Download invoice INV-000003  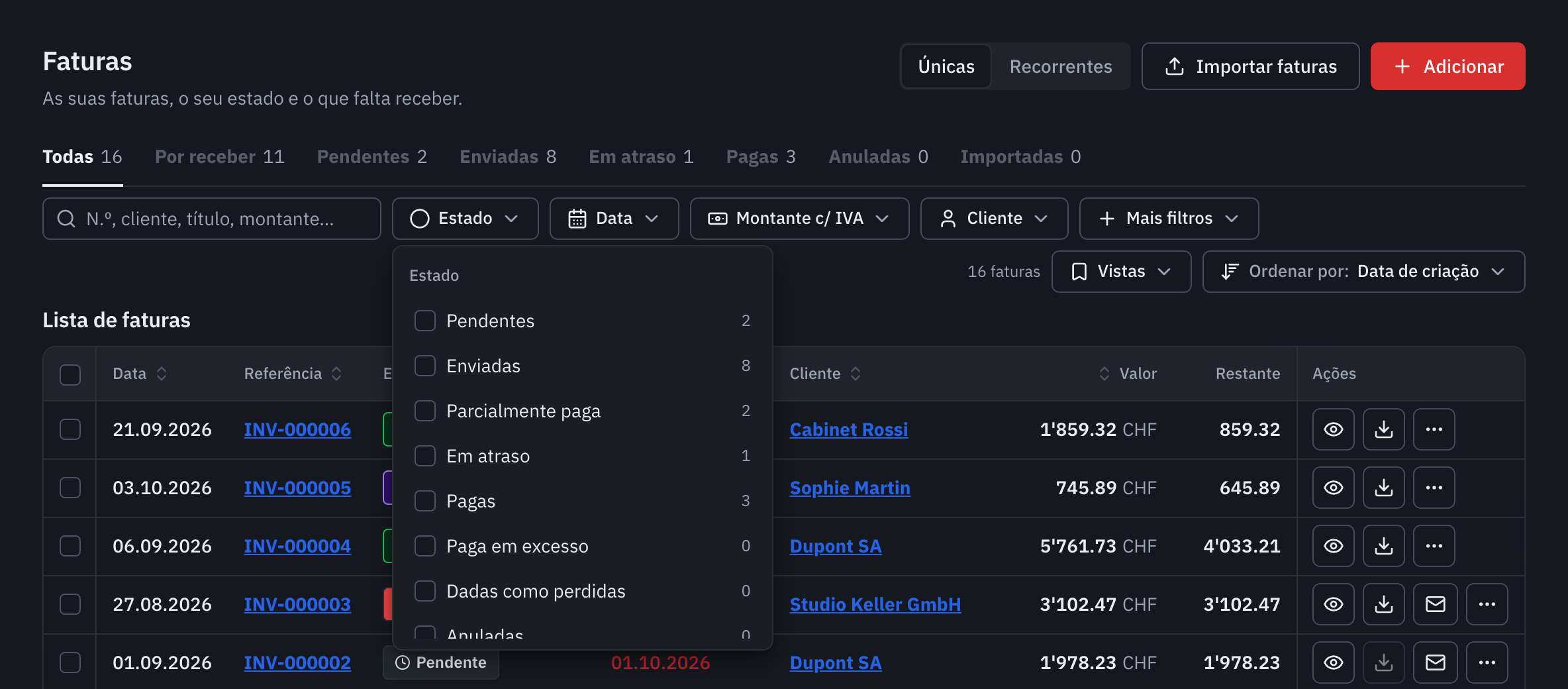pyautogui.click(x=1383, y=604)
